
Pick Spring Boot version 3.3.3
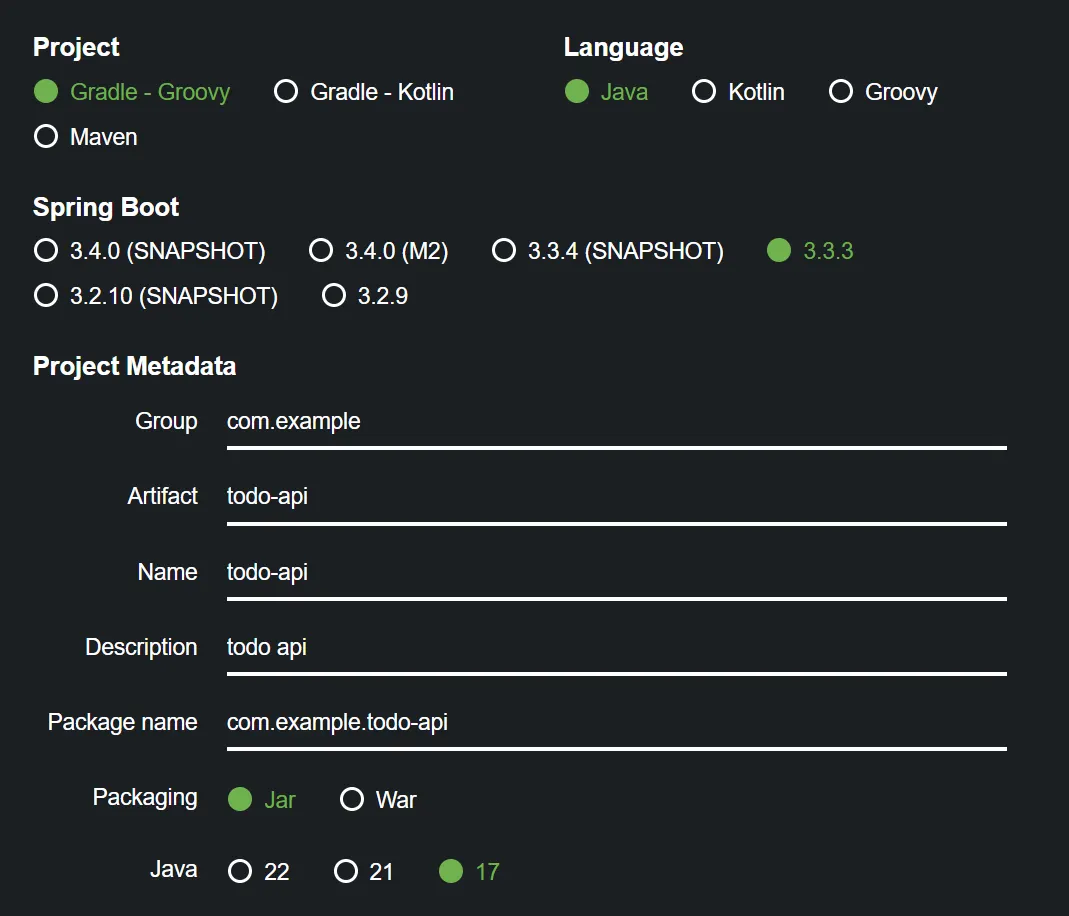pyautogui.click(x=779, y=251)
